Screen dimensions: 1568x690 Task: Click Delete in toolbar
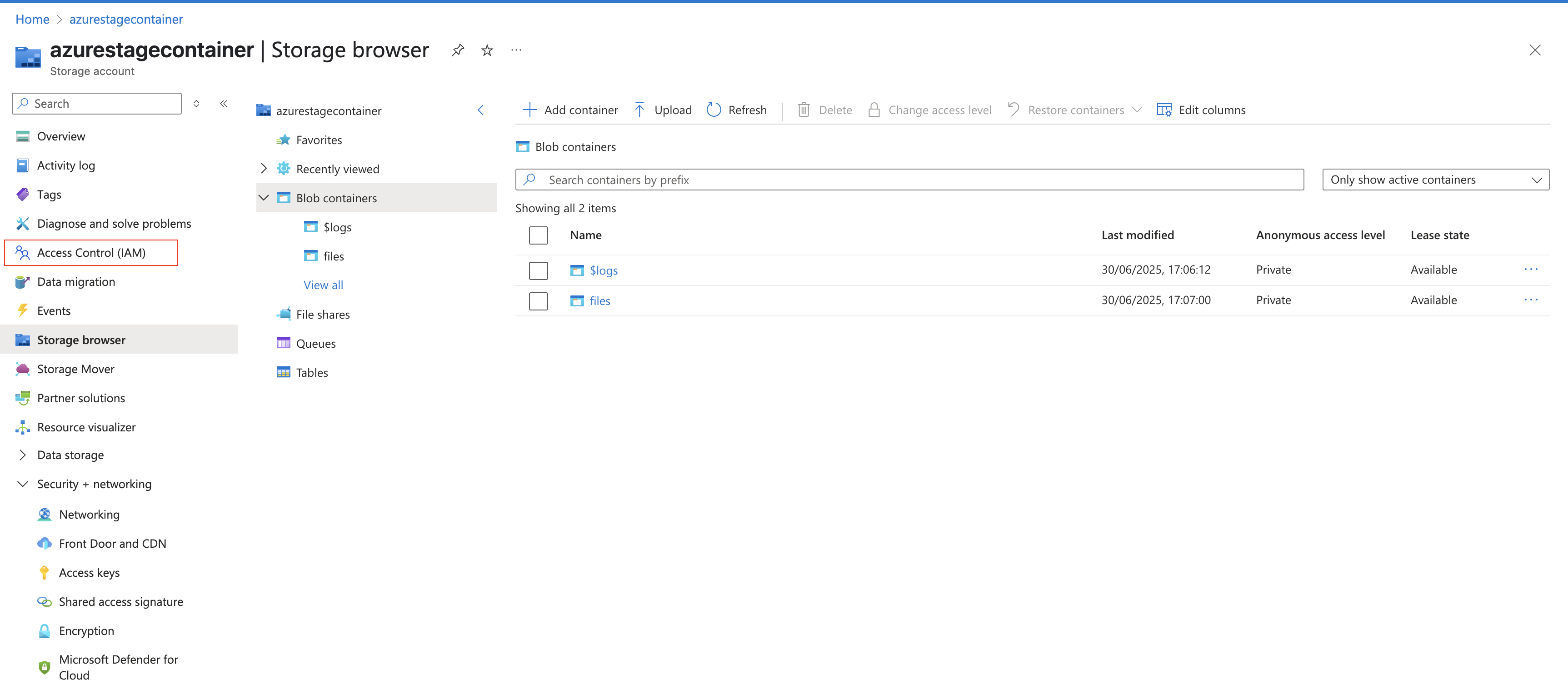point(824,110)
